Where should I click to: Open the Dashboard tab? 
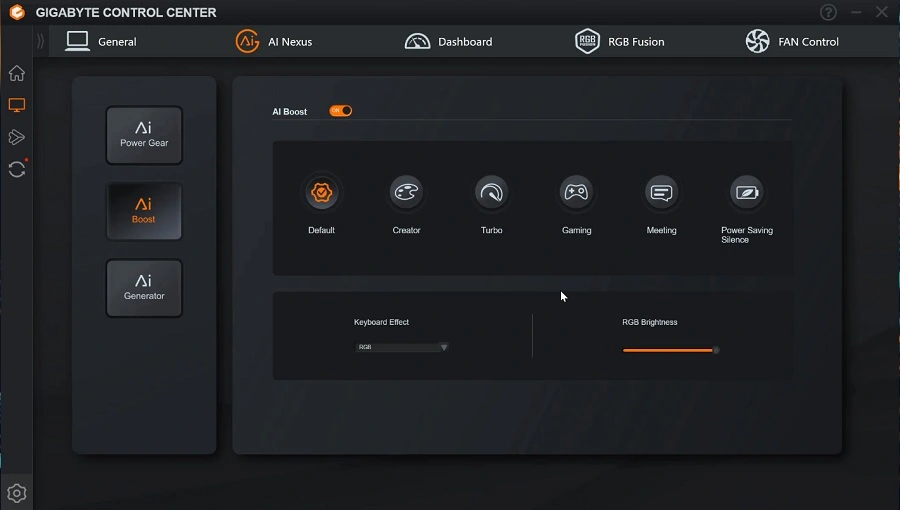pyautogui.click(x=448, y=41)
